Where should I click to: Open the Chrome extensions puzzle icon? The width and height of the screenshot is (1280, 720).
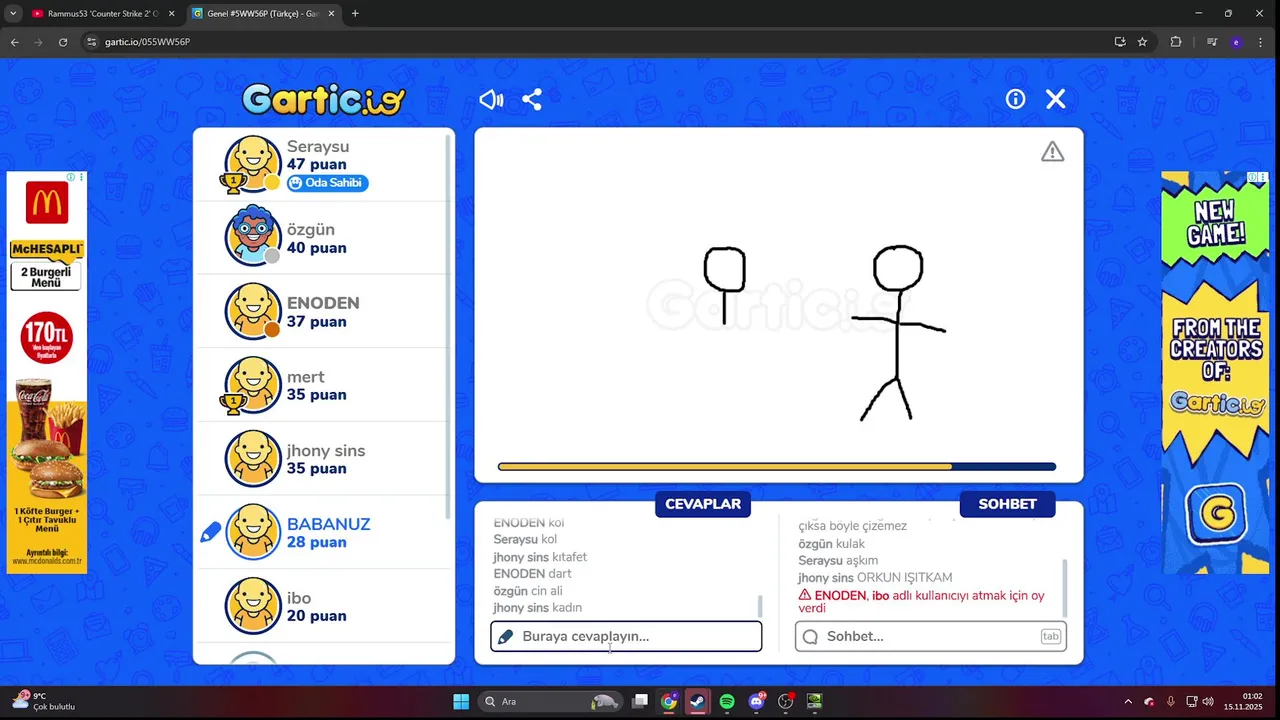(1176, 42)
